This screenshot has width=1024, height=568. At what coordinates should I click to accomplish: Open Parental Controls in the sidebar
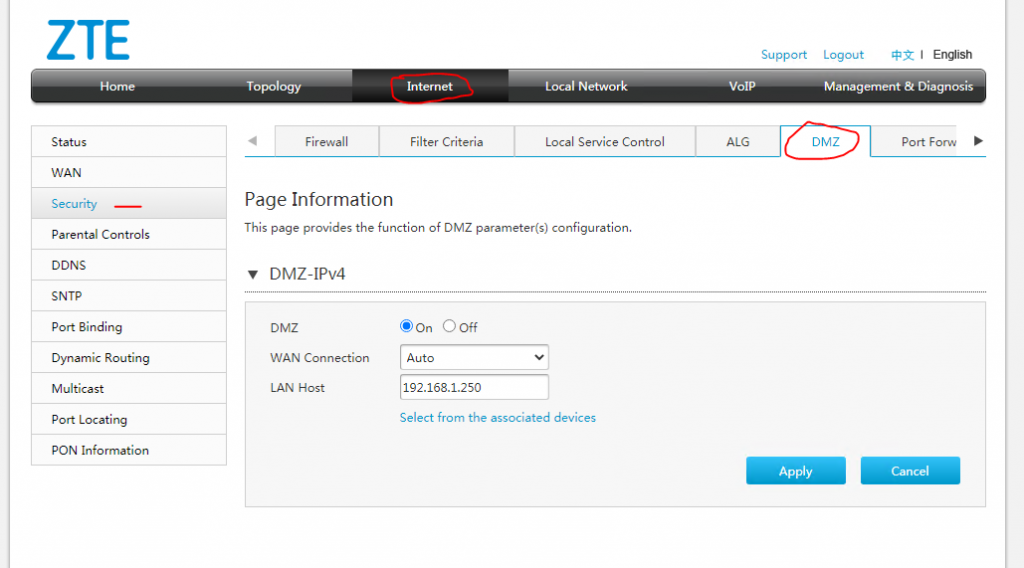tap(100, 234)
